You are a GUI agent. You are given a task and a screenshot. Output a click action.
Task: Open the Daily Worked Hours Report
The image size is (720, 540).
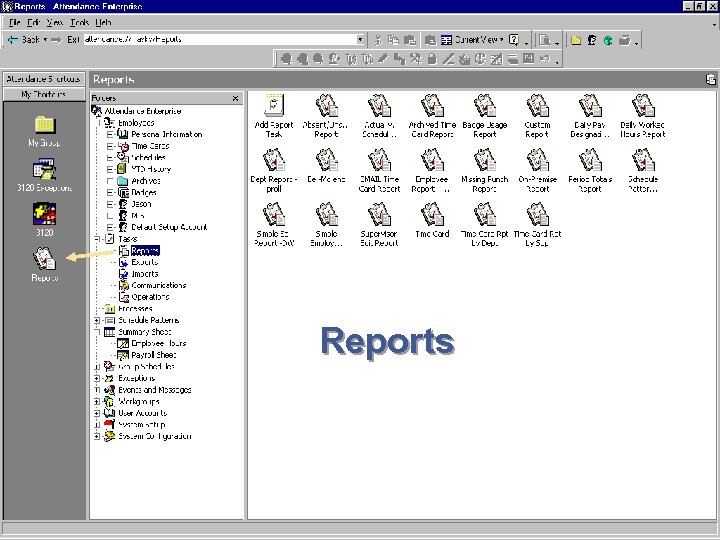[x=642, y=105]
